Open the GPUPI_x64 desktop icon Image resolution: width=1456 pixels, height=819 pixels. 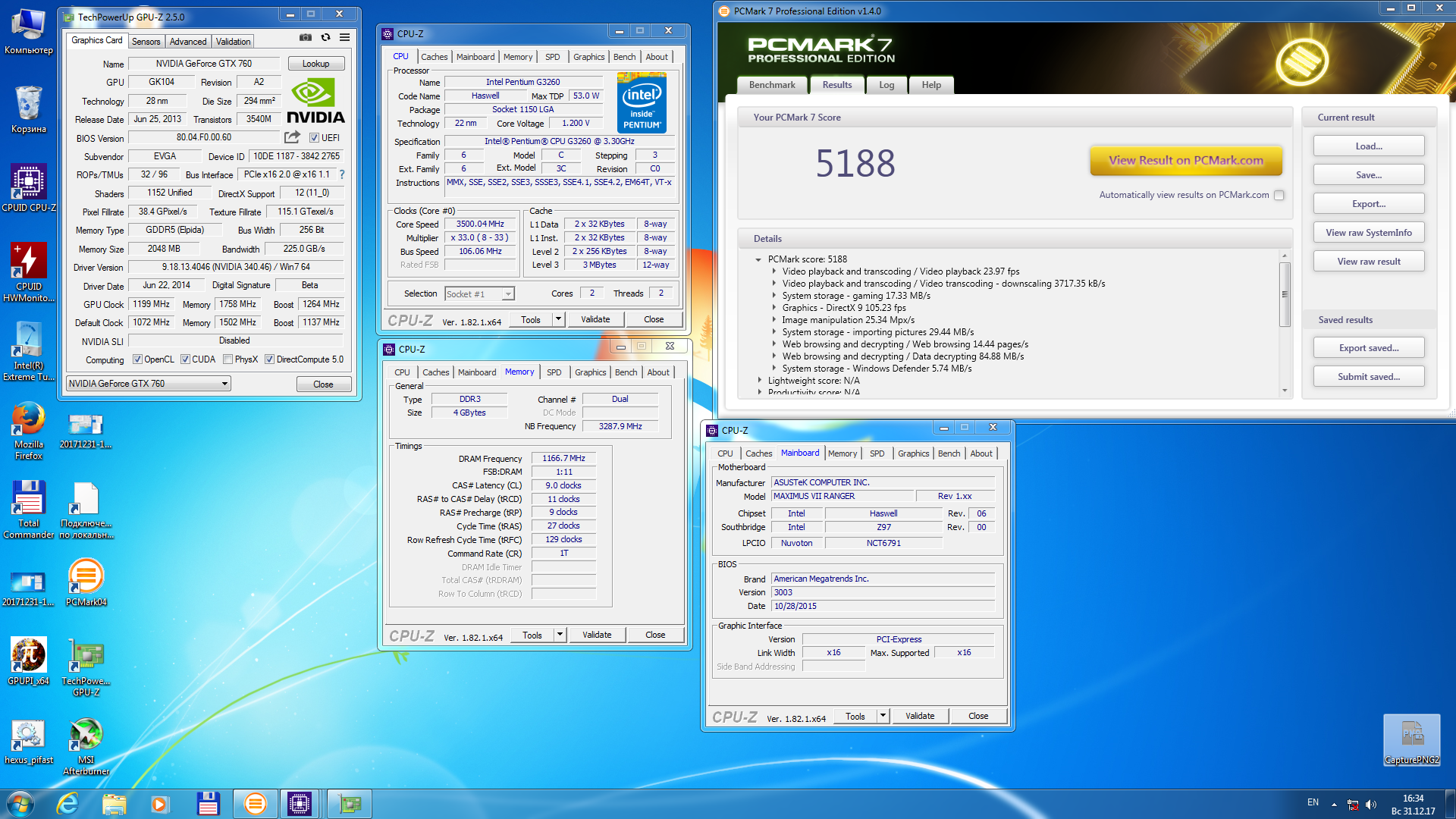29,661
